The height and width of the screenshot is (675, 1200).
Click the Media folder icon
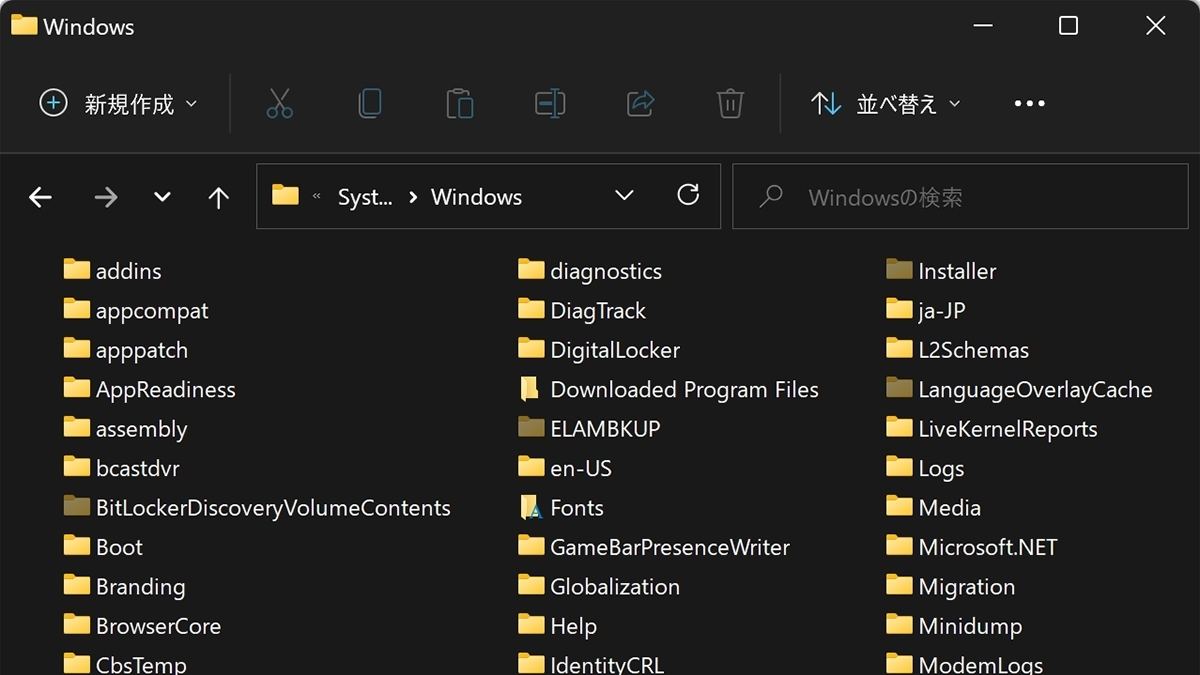[x=900, y=506]
